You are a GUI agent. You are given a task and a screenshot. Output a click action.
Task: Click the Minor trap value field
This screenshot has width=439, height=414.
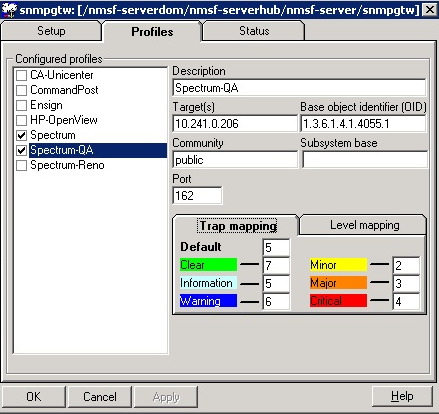click(x=406, y=265)
